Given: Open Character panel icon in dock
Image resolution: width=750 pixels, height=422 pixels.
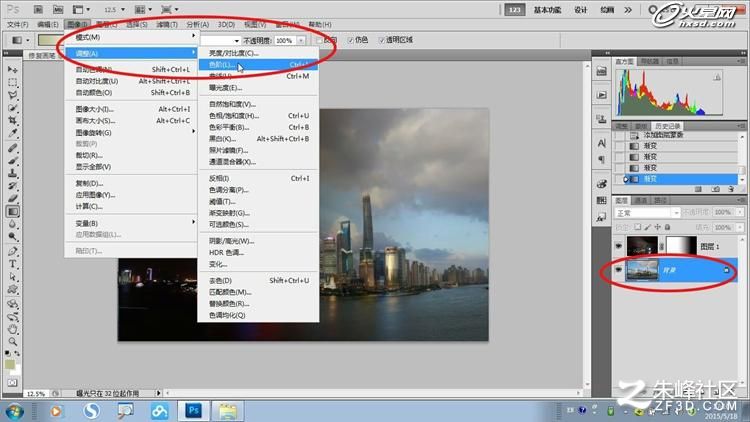Looking at the screenshot, I should click(x=602, y=143).
